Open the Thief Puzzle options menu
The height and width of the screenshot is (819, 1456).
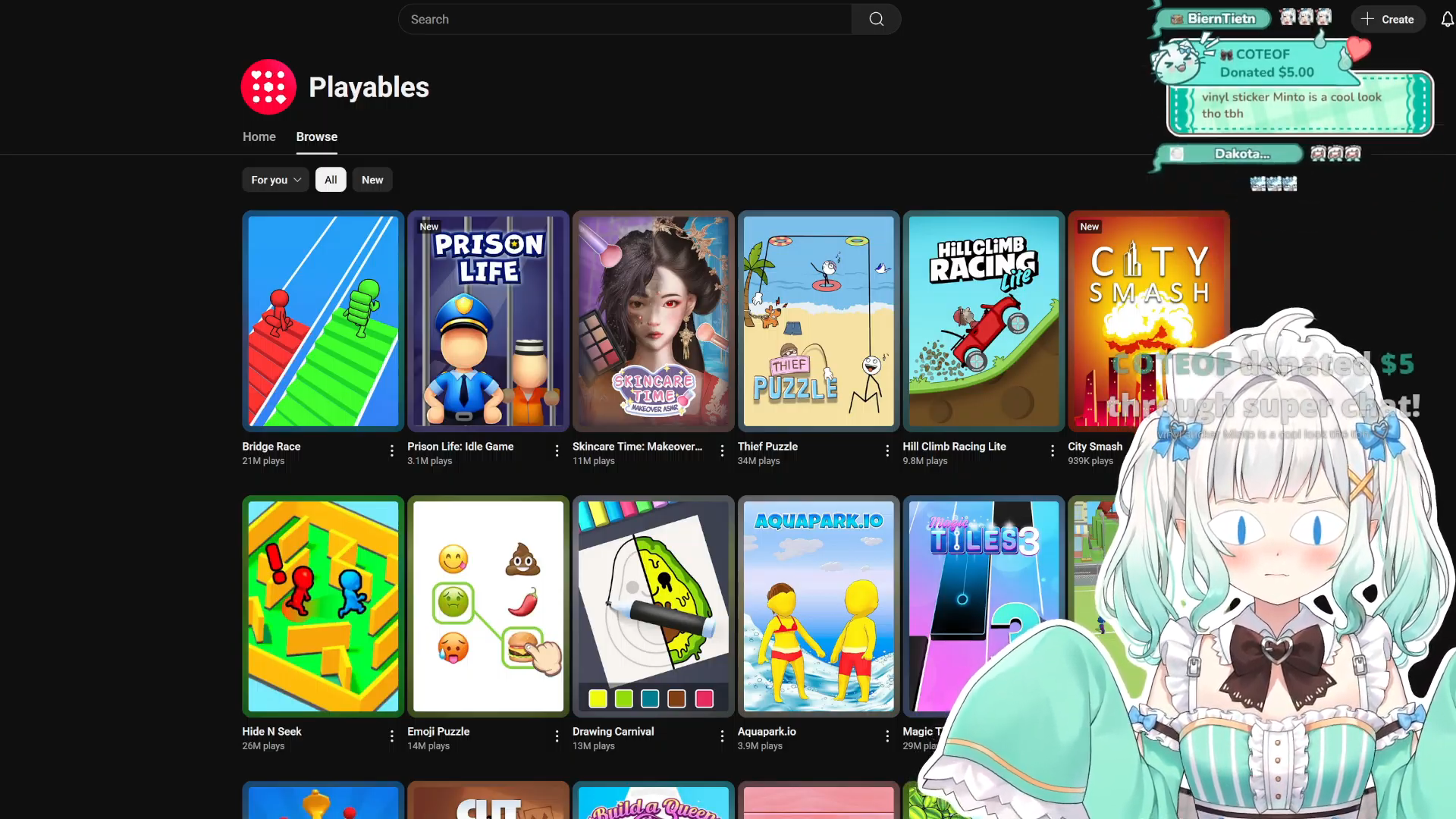click(887, 451)
